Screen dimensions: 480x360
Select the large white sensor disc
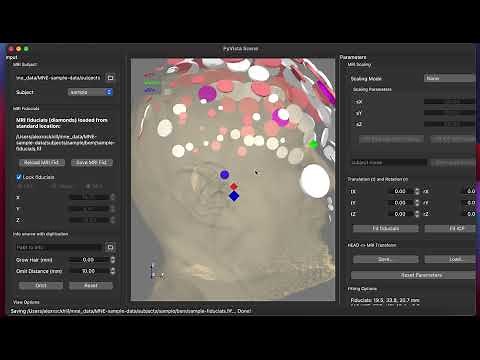pyautogui.click(x=315, y=181)
